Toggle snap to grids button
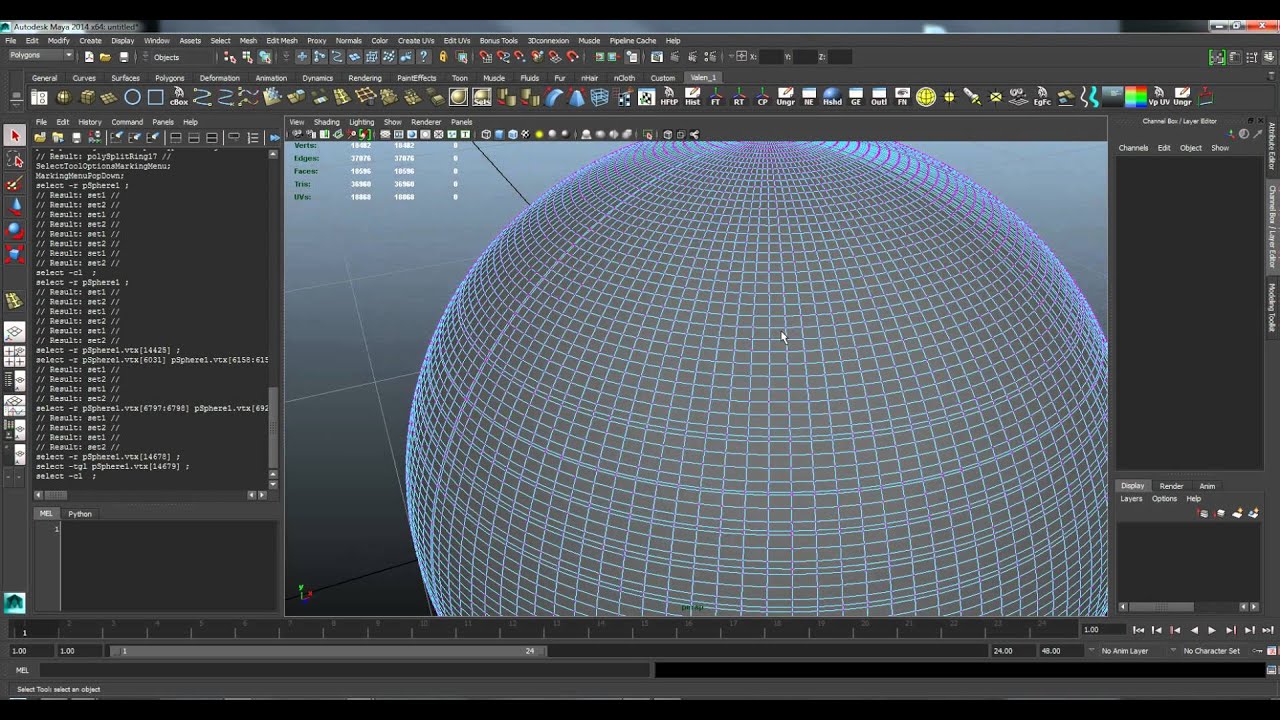This screenshot has height=720, width=1280. coord(485,57)
